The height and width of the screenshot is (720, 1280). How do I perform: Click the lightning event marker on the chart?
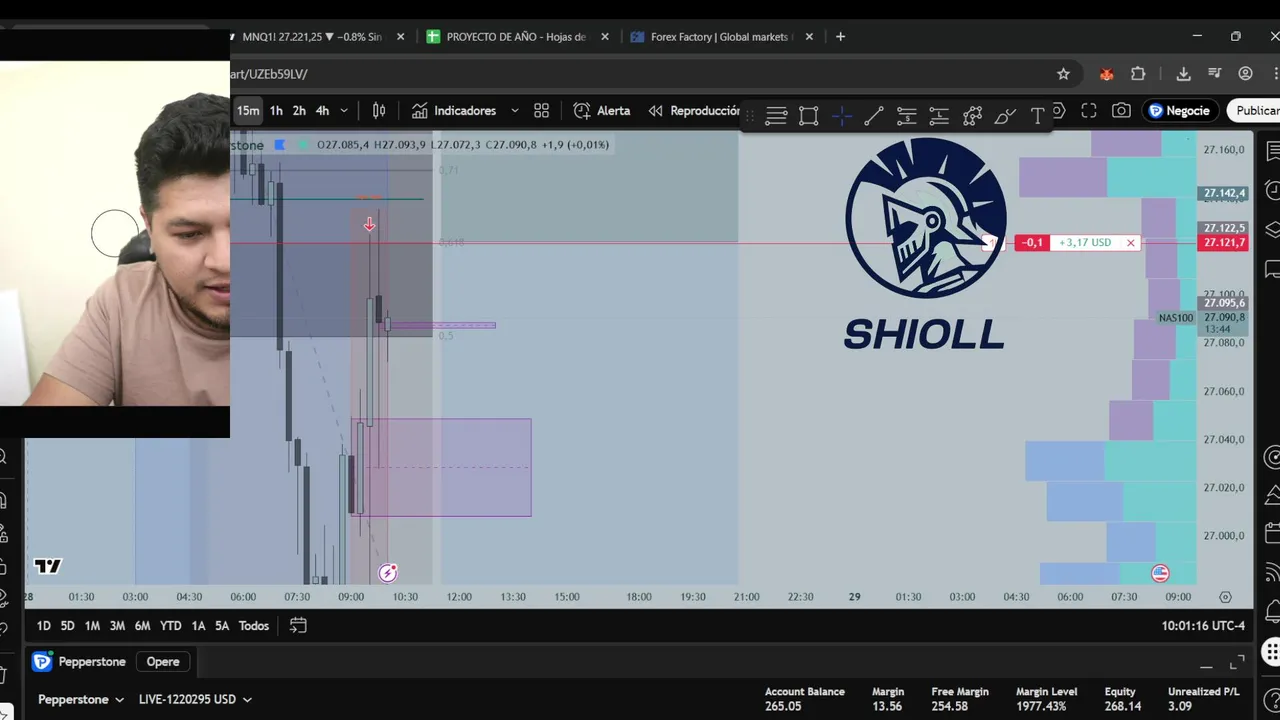pyautogui.click(x=388, y=573)
